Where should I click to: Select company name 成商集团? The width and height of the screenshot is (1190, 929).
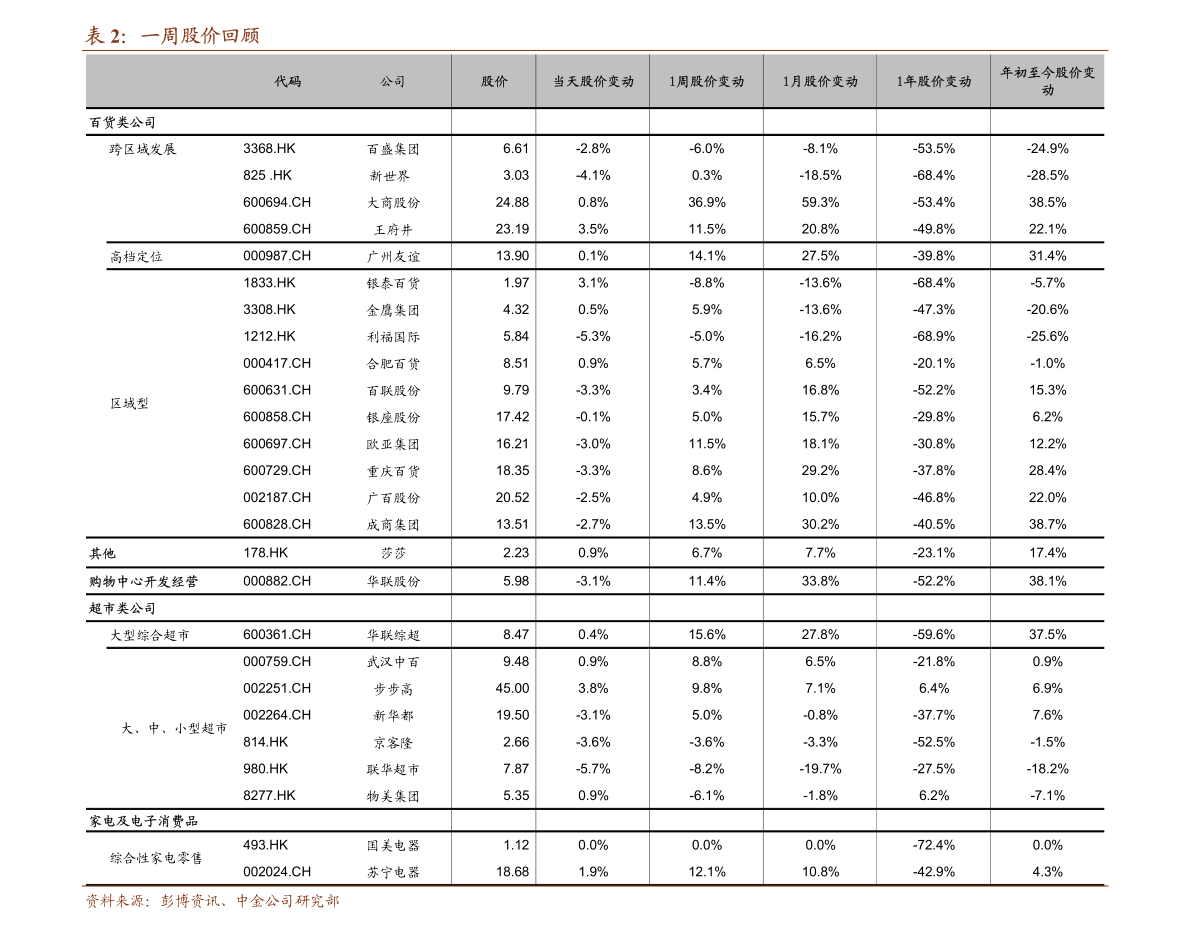[x=393, y=524]
